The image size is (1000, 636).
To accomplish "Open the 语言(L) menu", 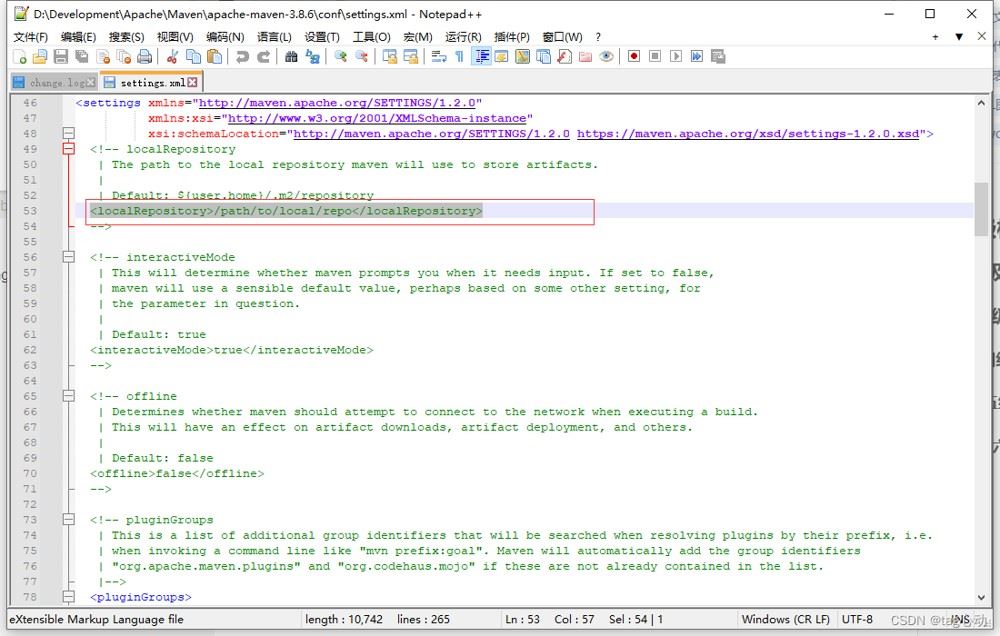I will tap(274, 37).
